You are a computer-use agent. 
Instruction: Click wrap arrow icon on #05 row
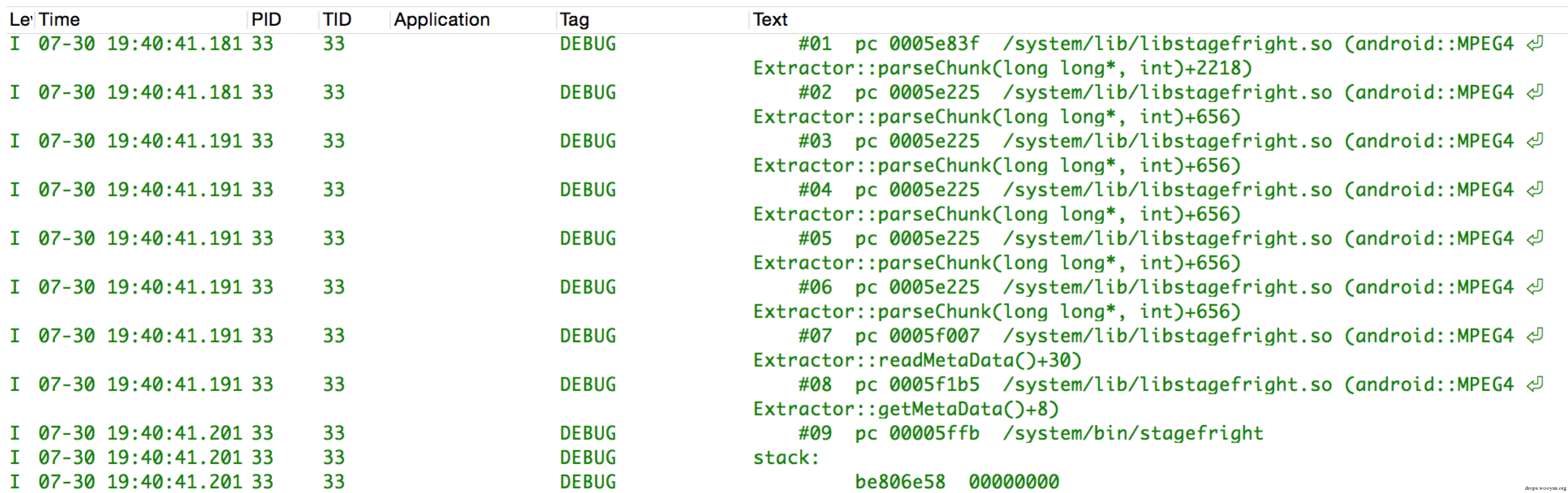1535,238
